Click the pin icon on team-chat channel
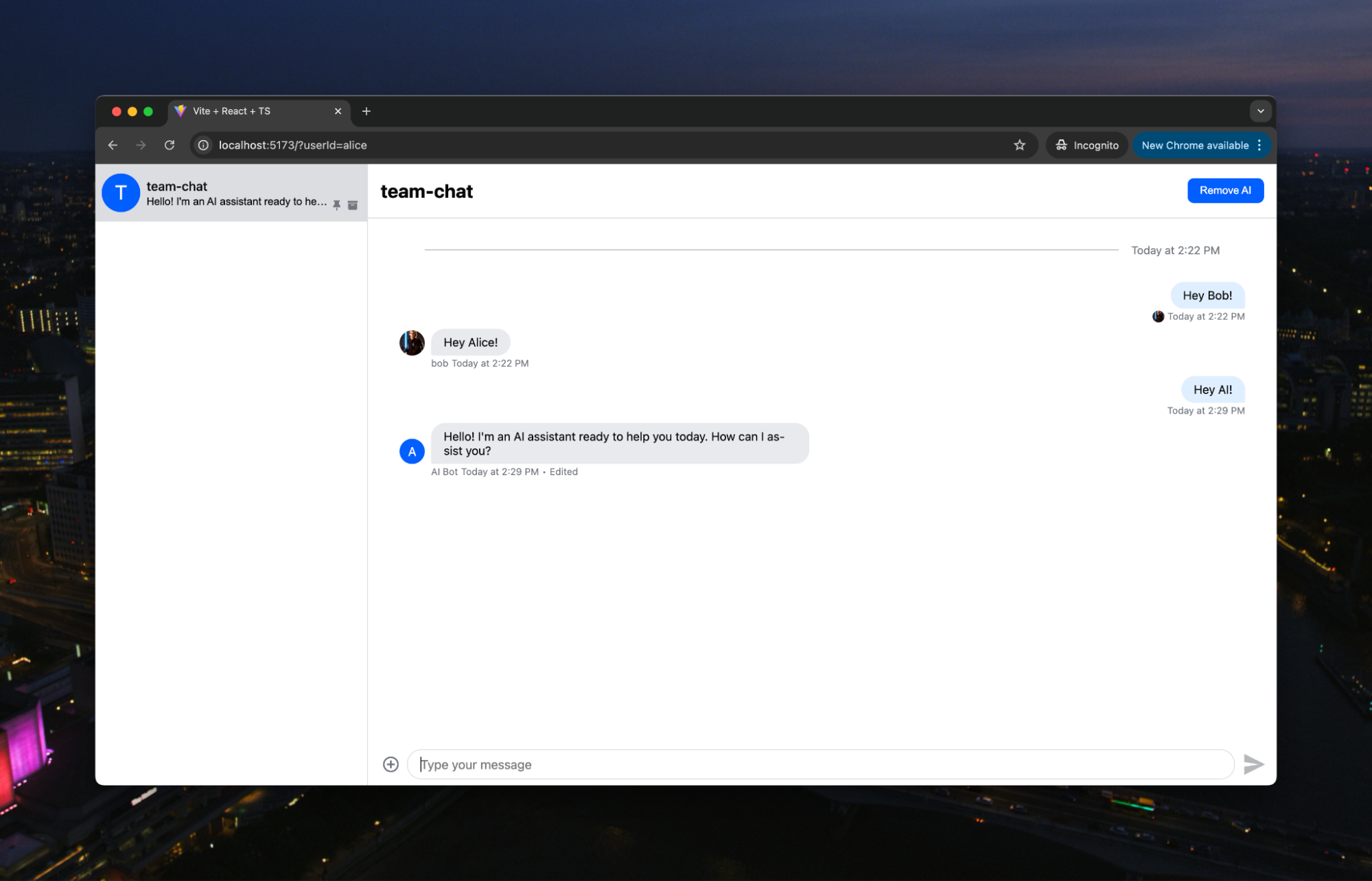 (336, 205)
